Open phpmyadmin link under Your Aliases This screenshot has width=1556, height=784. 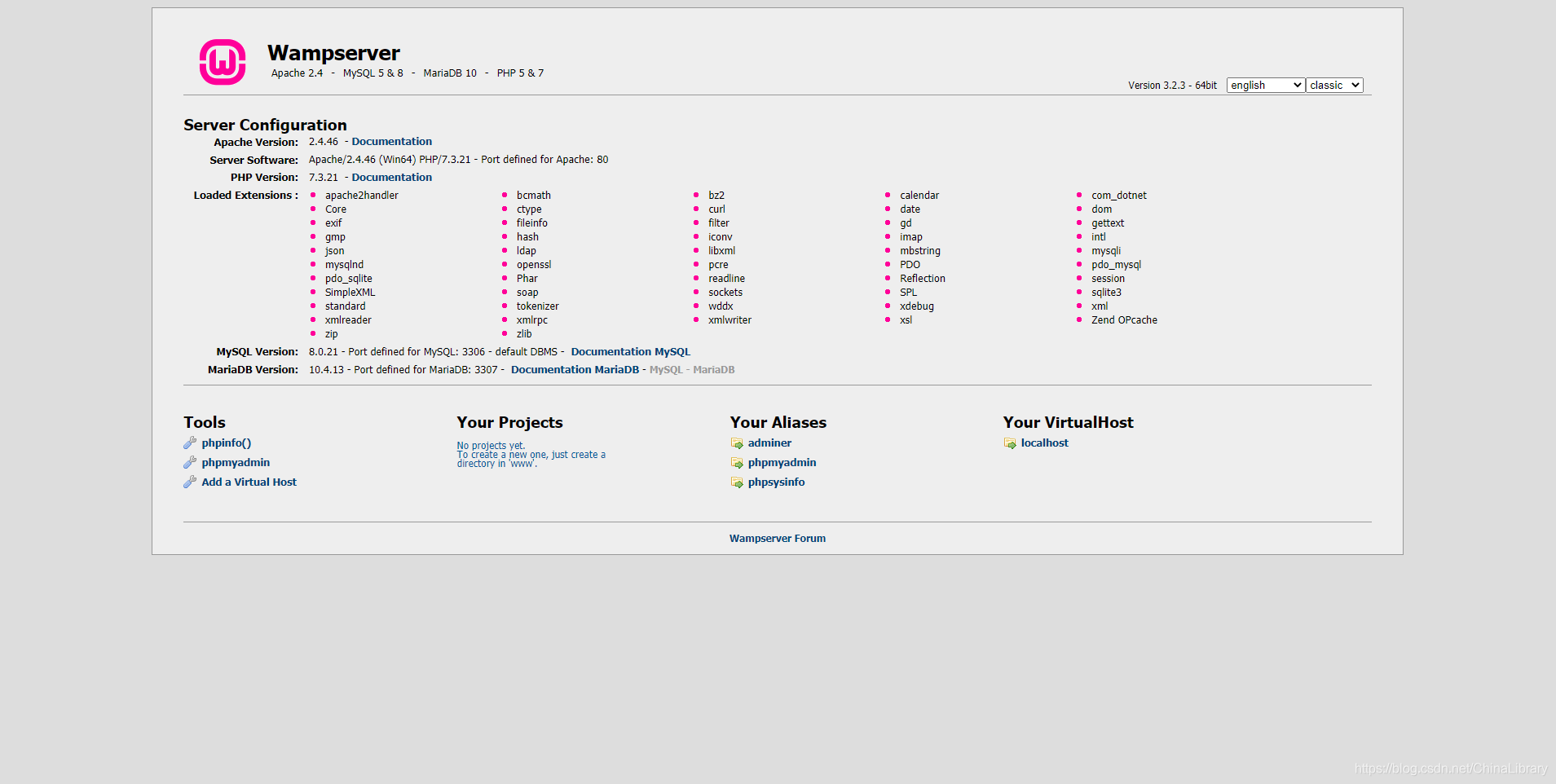point(782,463)
